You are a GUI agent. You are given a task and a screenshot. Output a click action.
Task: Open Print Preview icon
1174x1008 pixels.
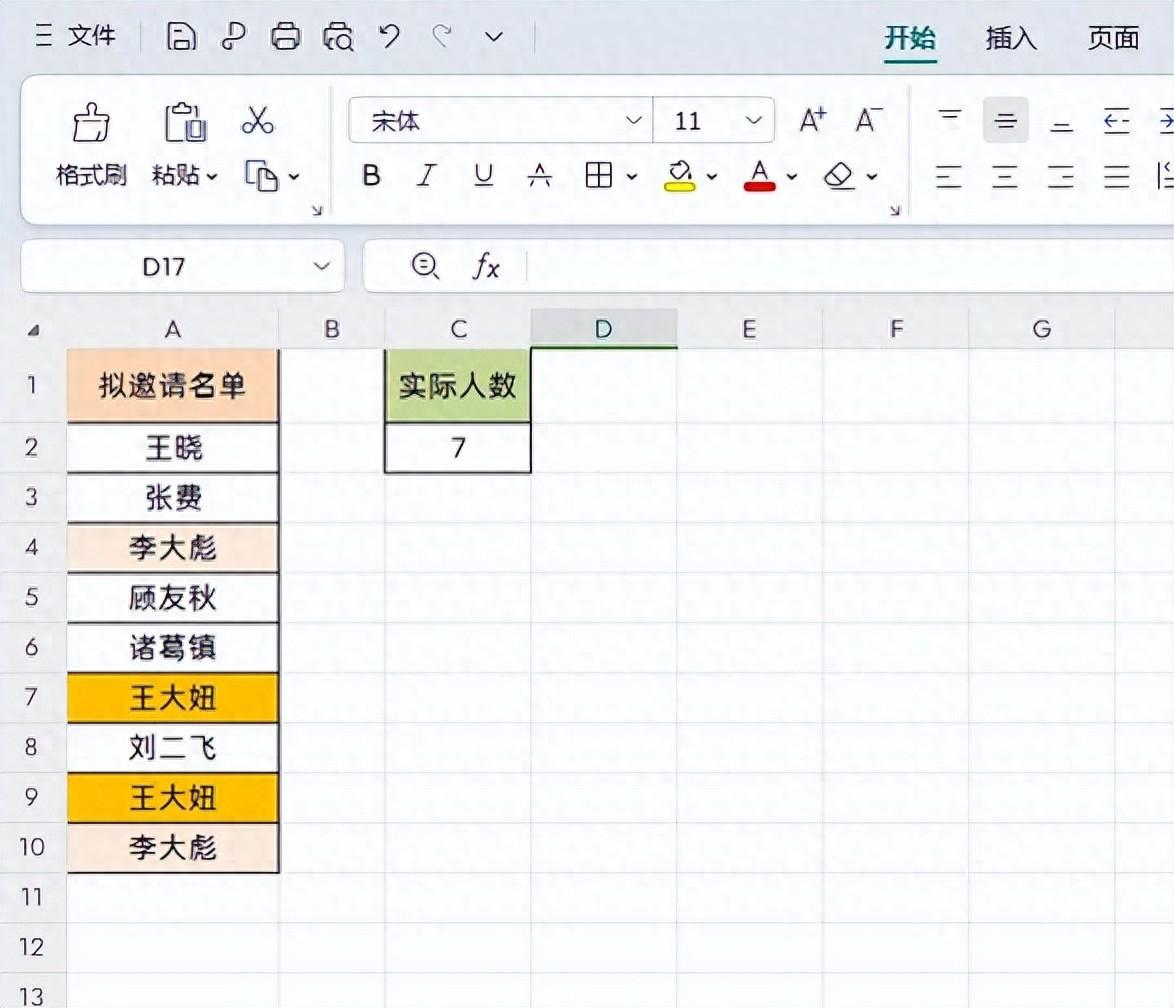[x=338, y=36]
